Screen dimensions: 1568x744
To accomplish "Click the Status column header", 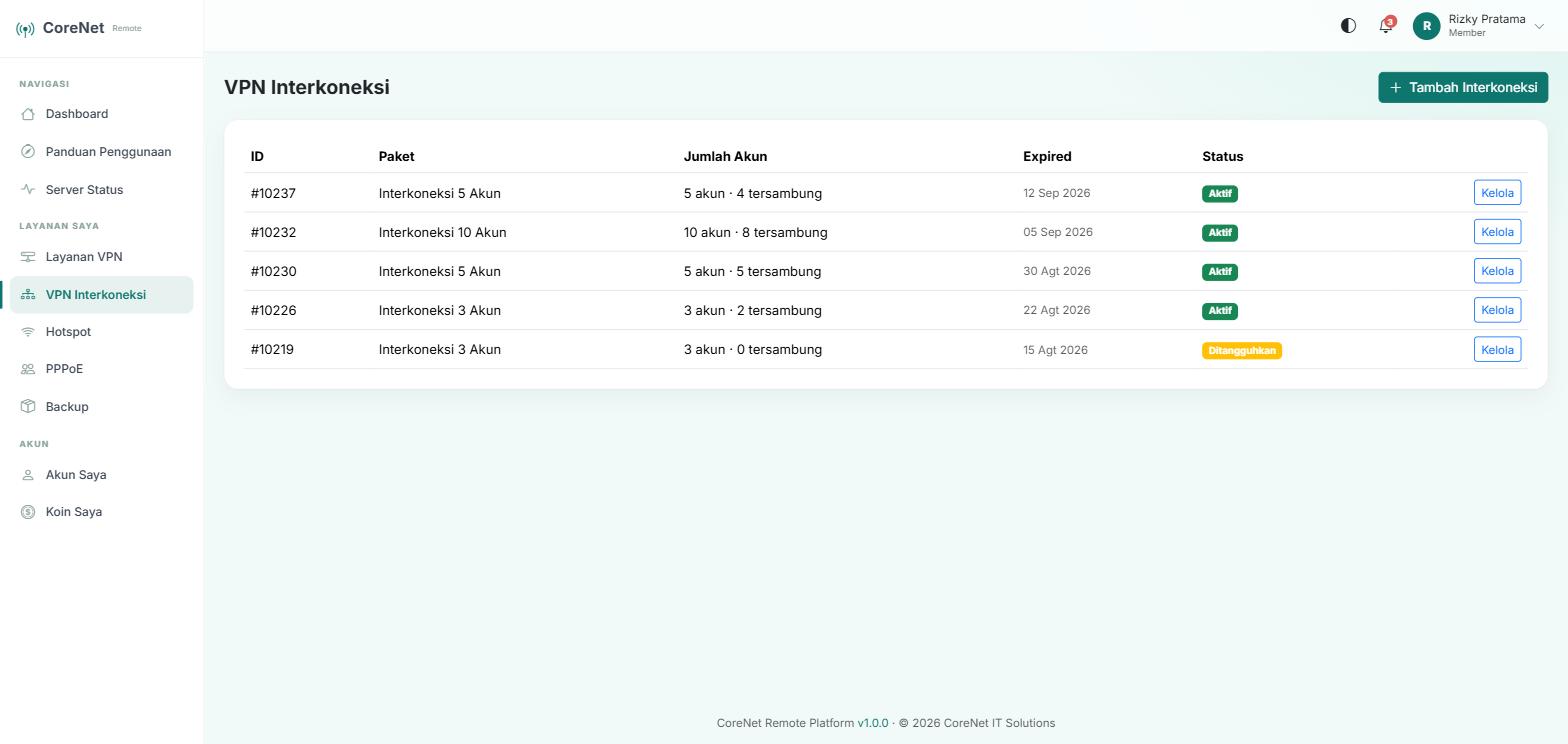I will point(1222,156).
